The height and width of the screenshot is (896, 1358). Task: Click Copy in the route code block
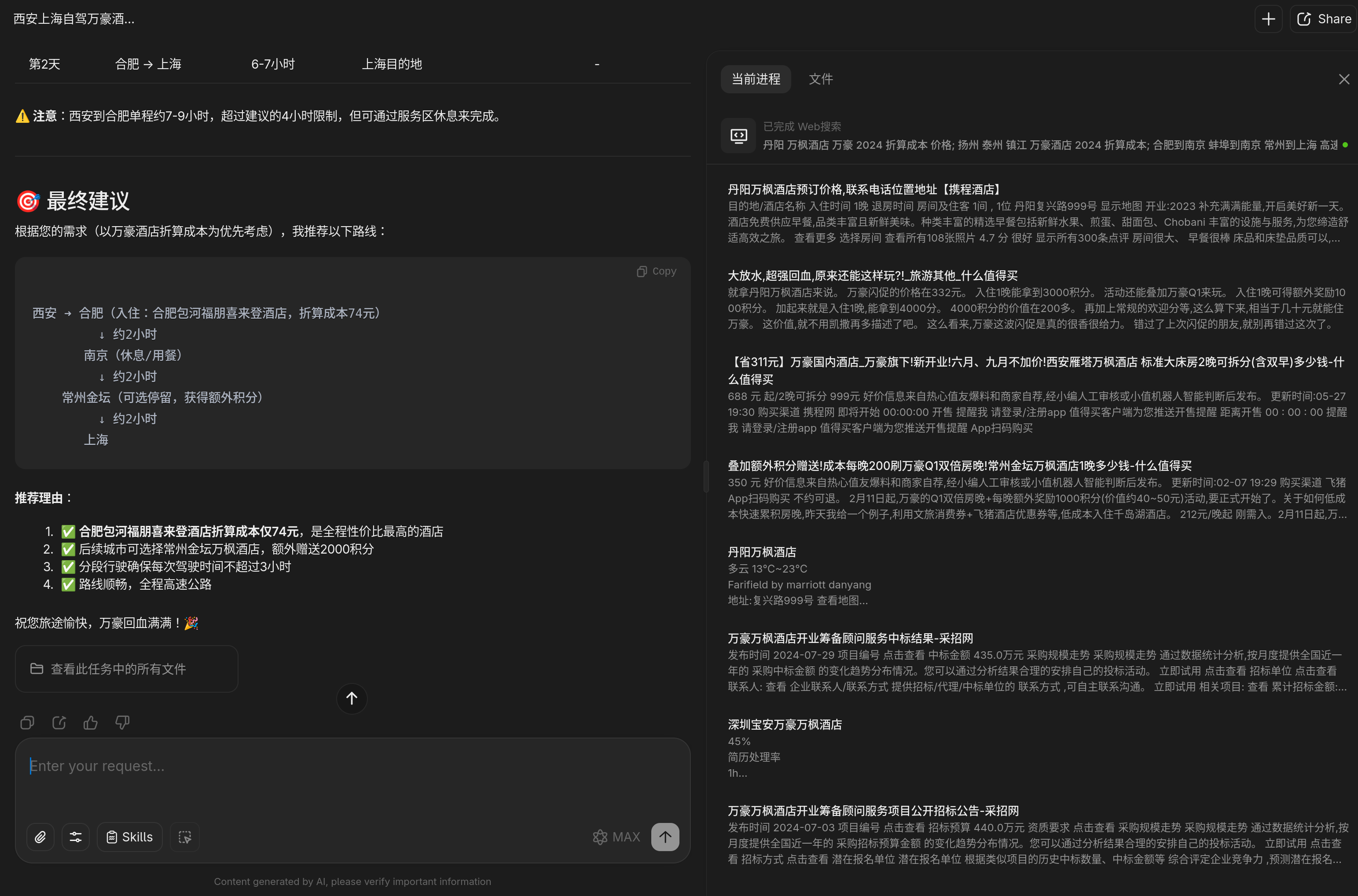point(657,272)
